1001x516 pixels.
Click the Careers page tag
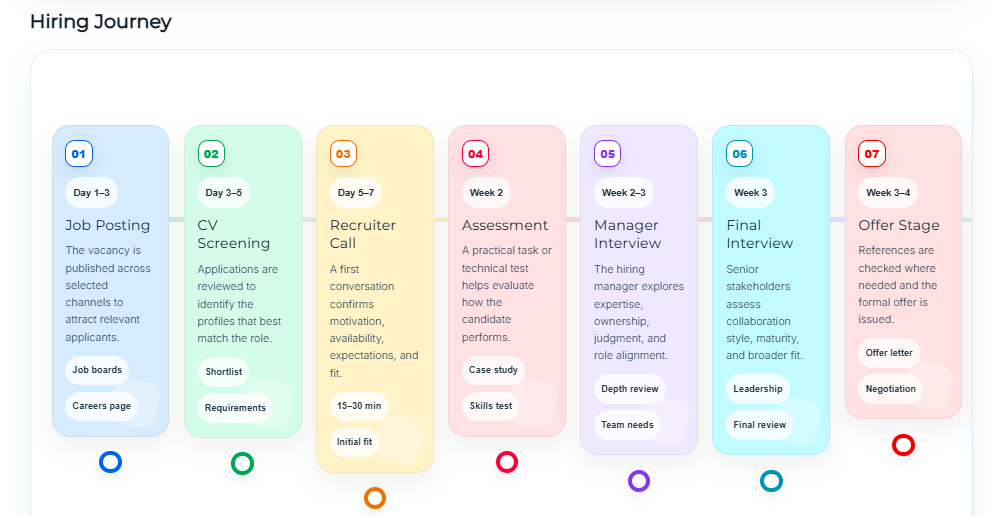click(101, 406)
